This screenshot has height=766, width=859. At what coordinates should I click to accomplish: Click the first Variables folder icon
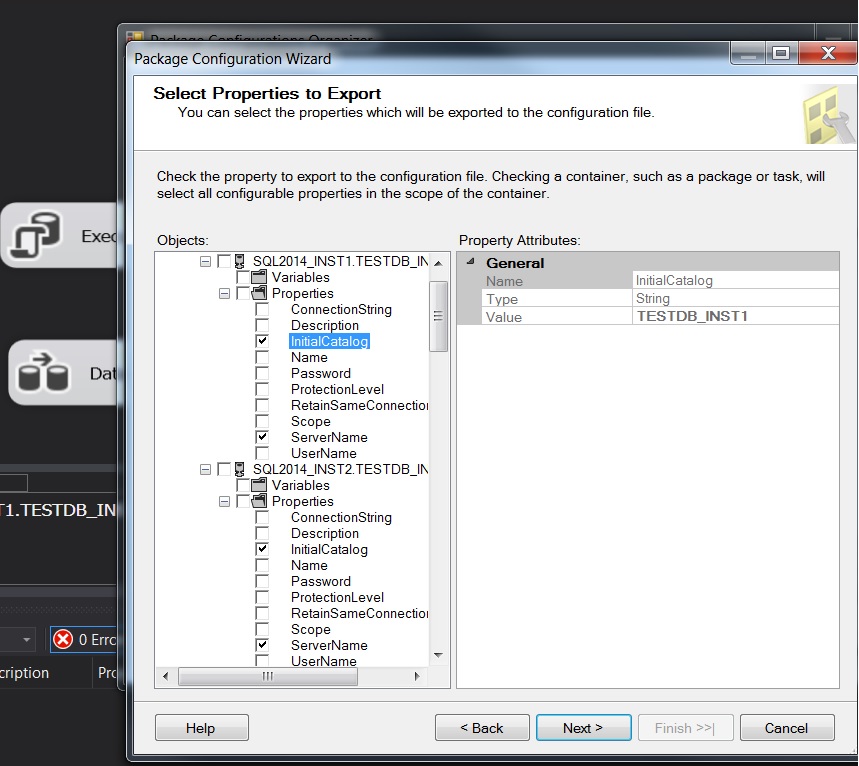click(260, 277)
